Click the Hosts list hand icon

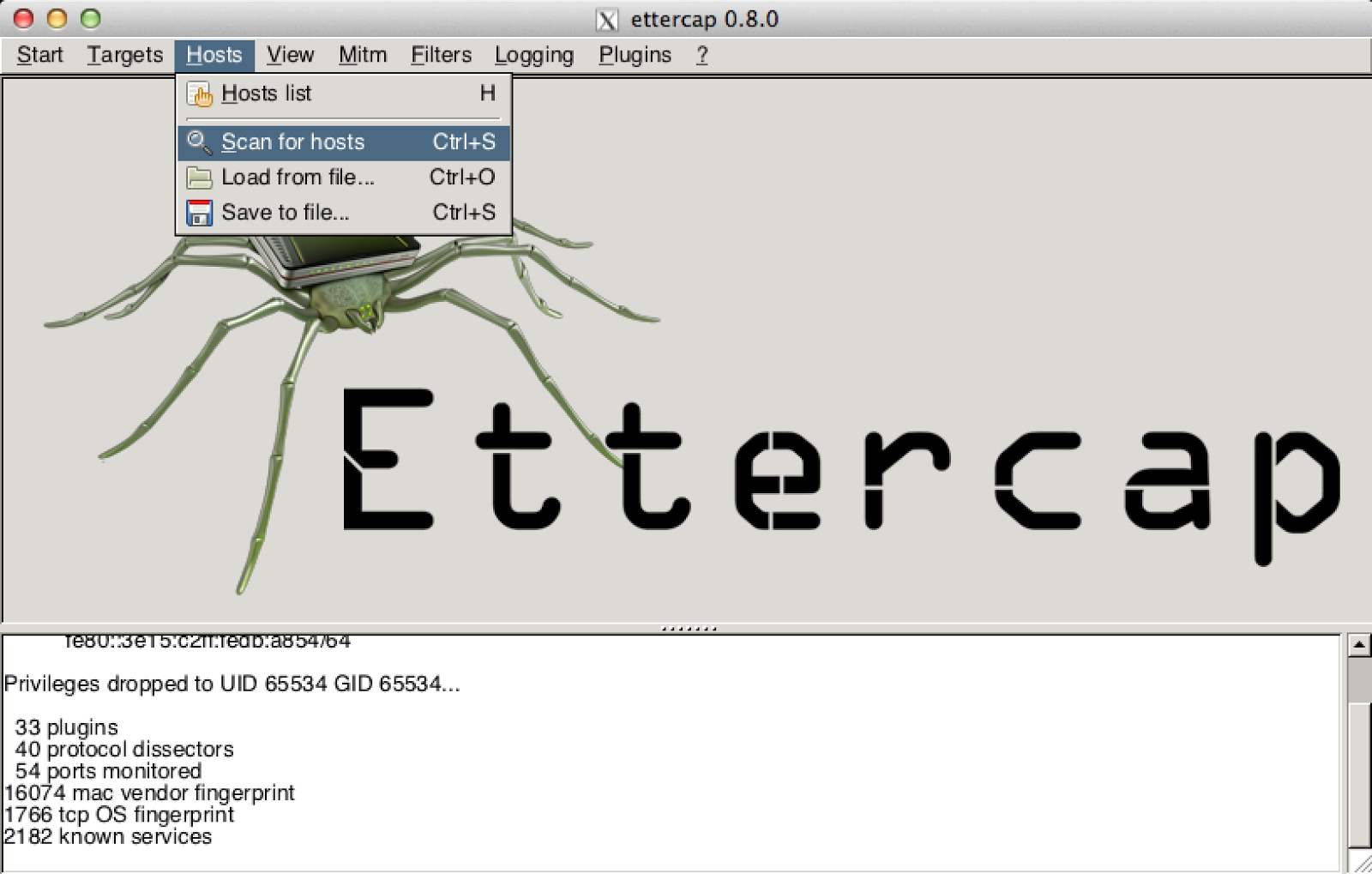pos(200,94)
